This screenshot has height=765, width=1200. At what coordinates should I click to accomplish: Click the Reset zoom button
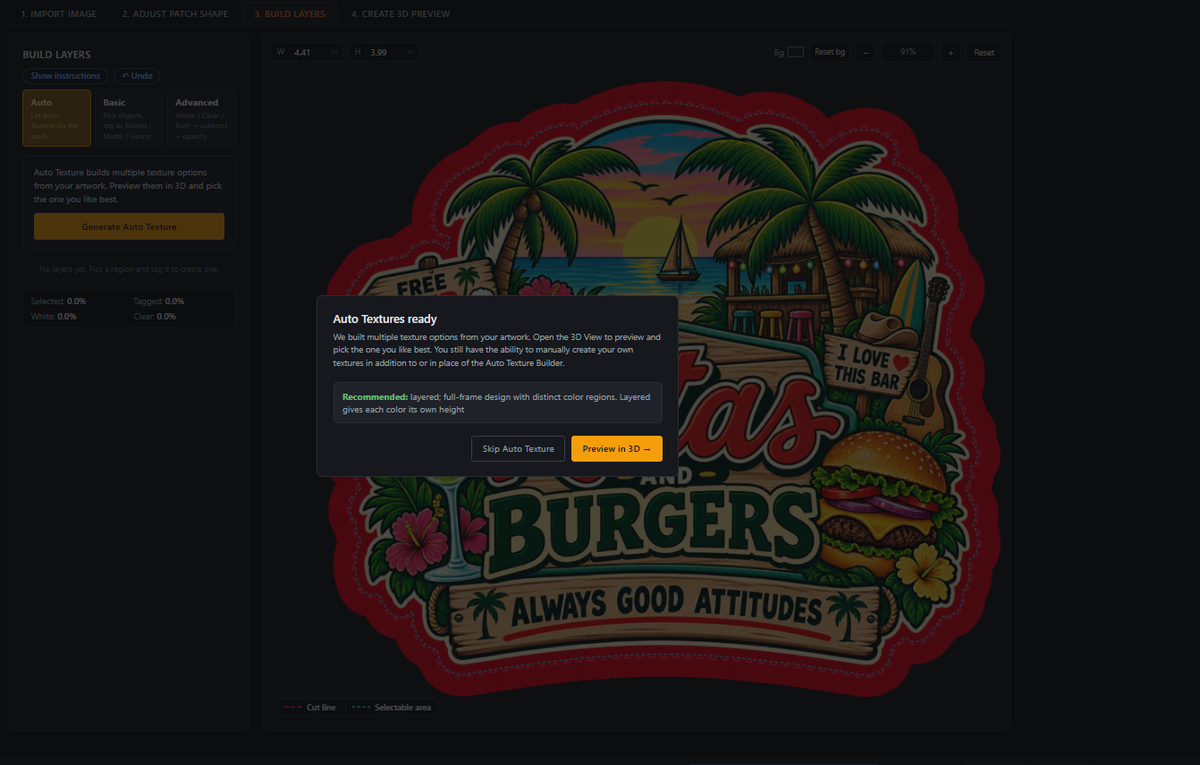coord(984,52)
